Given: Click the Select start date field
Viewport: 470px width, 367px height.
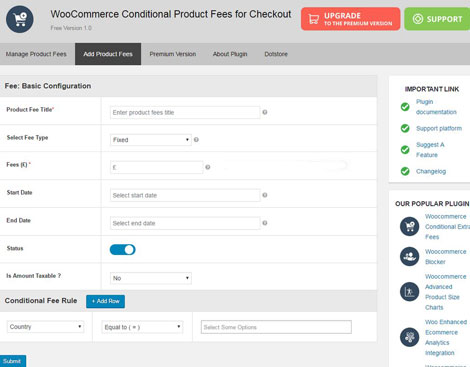Looking at the screenshot, I should (x=185, y=195).
